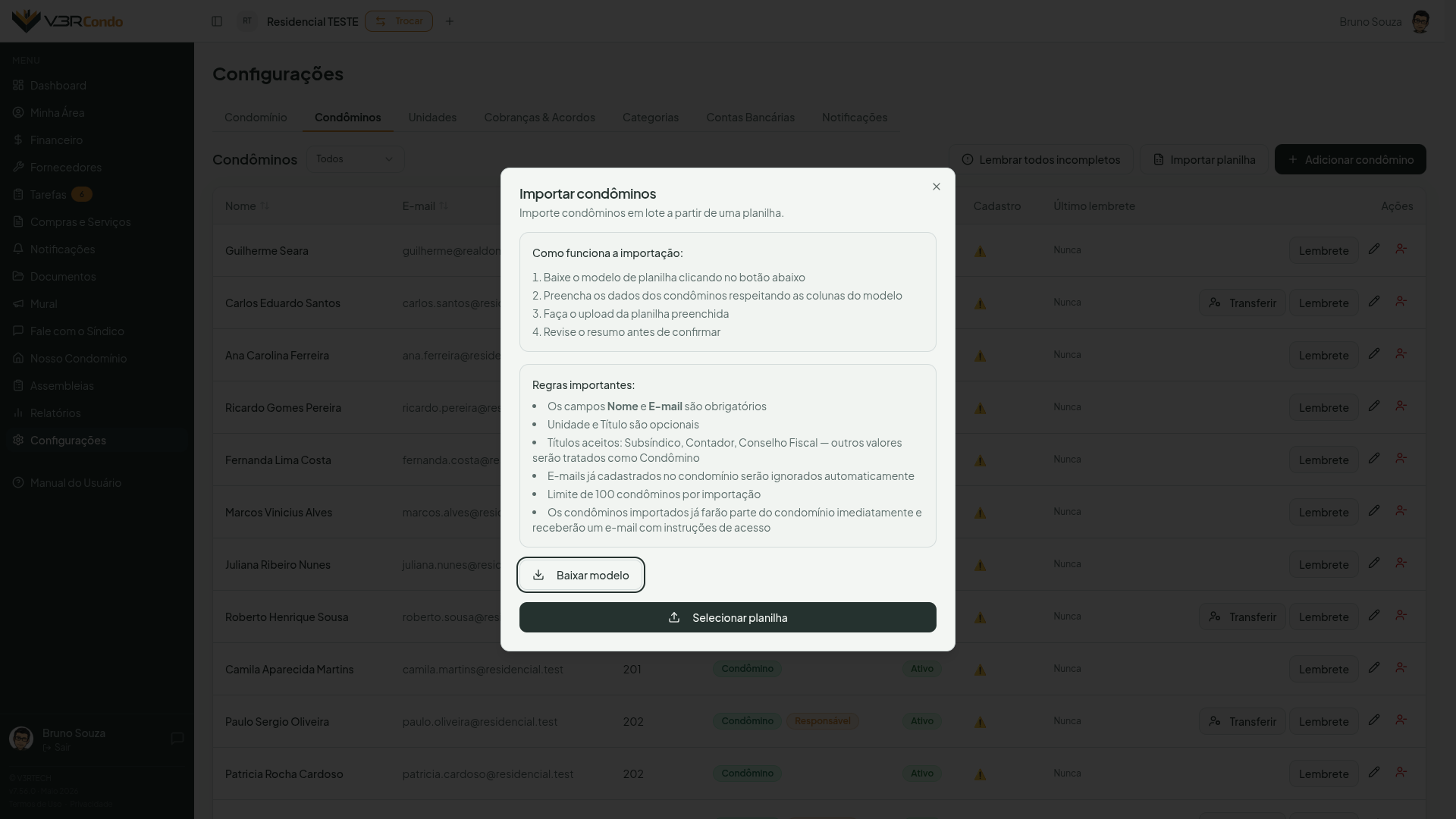Click Lembrete for Fernanda Lima Costa
Viewport: 1456px width, 819px height.
pyautogui.click(x=1323, y=460)
